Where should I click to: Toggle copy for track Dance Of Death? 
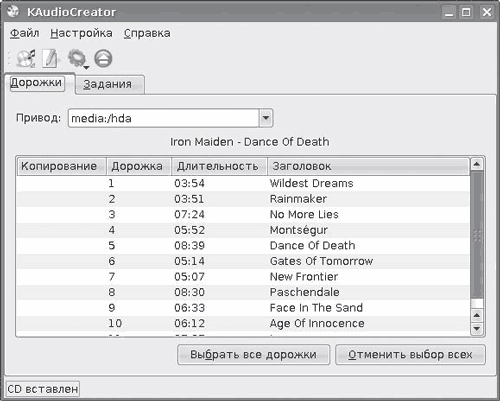point(62,246)
